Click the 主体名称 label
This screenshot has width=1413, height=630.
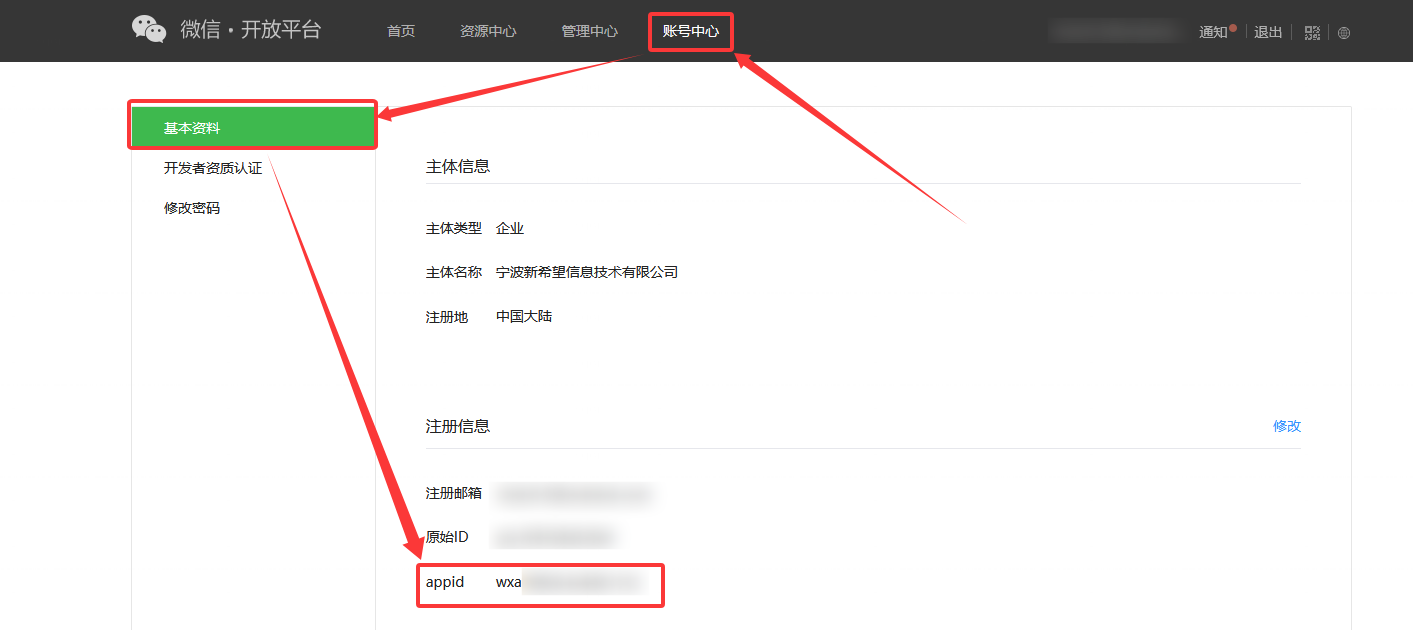tap(454, 272)
